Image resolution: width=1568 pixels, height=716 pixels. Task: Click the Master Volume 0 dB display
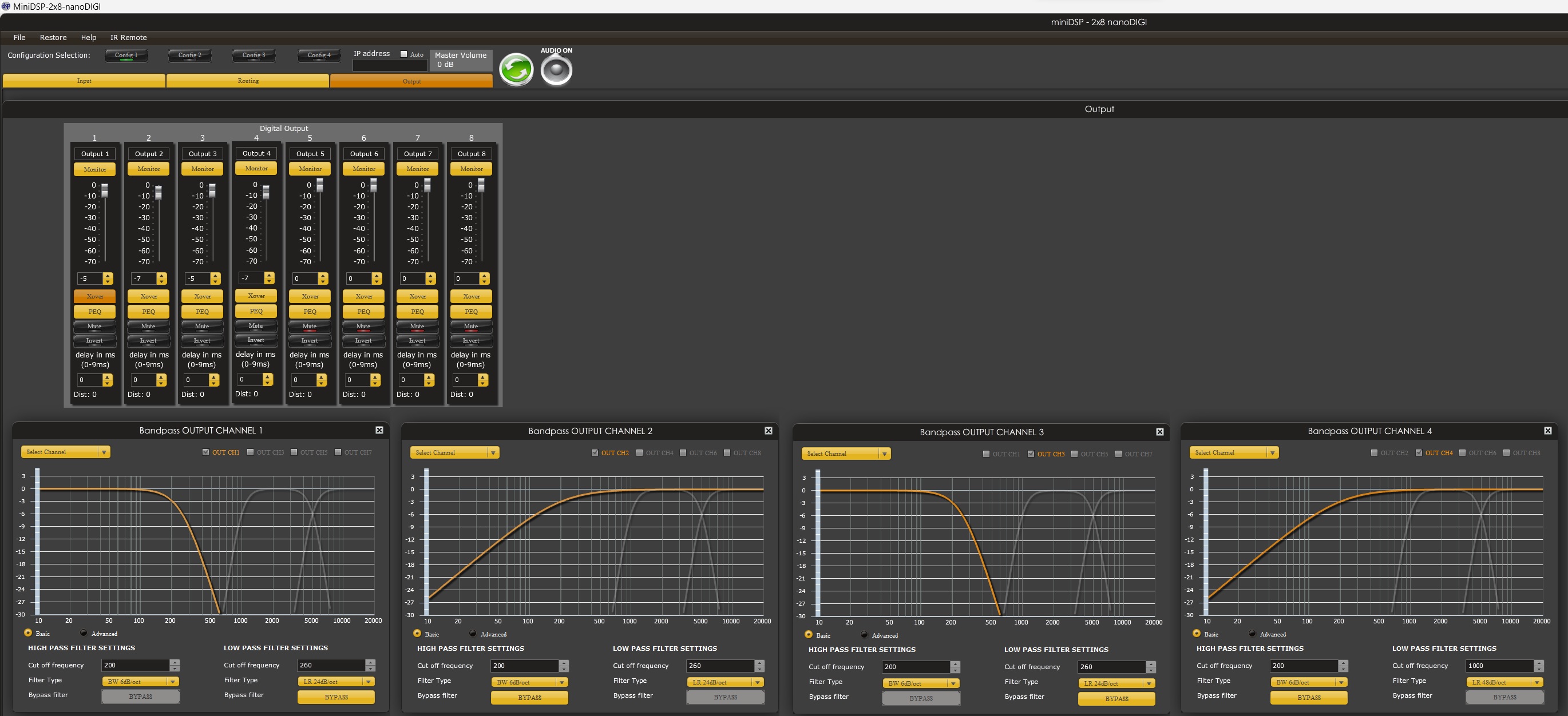461,60
